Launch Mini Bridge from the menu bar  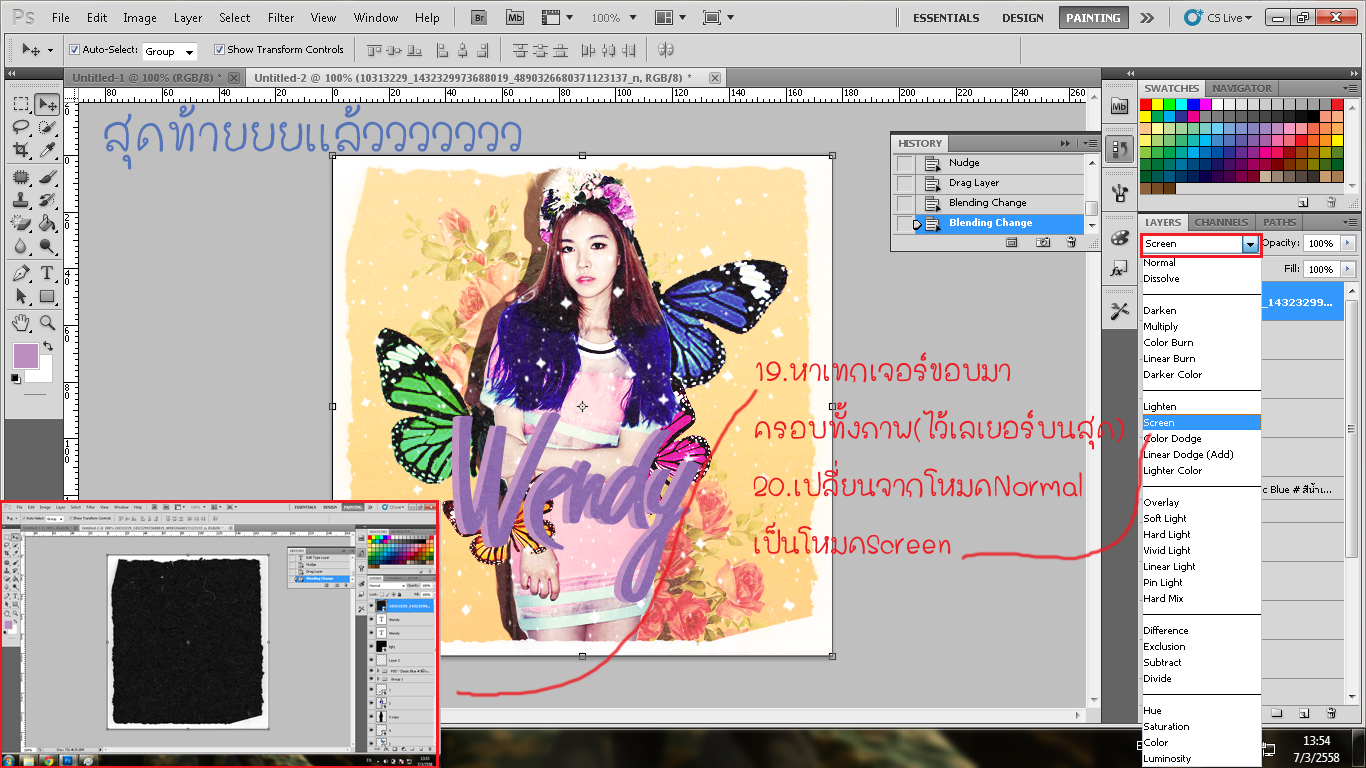click(x=514, y=17)
